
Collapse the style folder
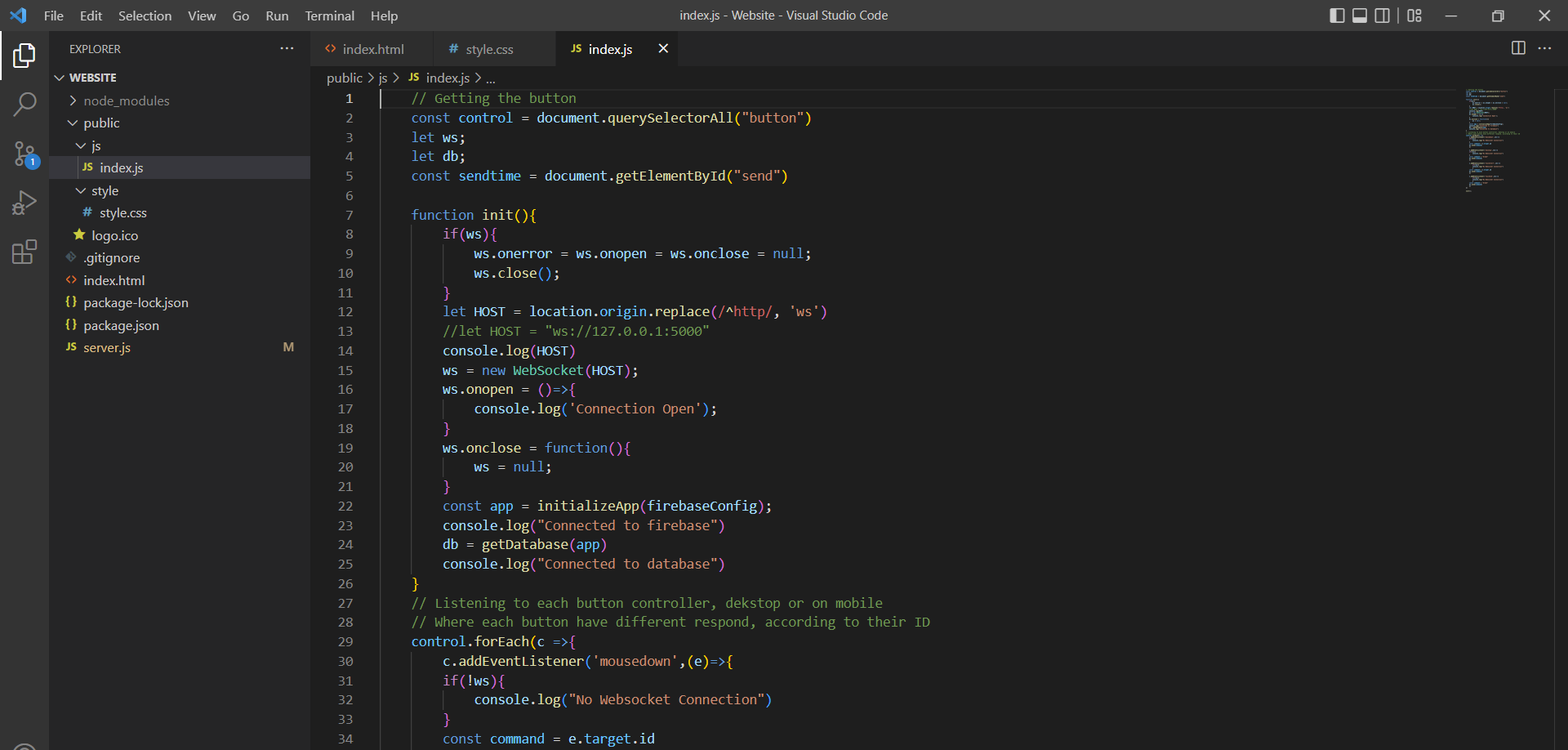pos(105,190)
